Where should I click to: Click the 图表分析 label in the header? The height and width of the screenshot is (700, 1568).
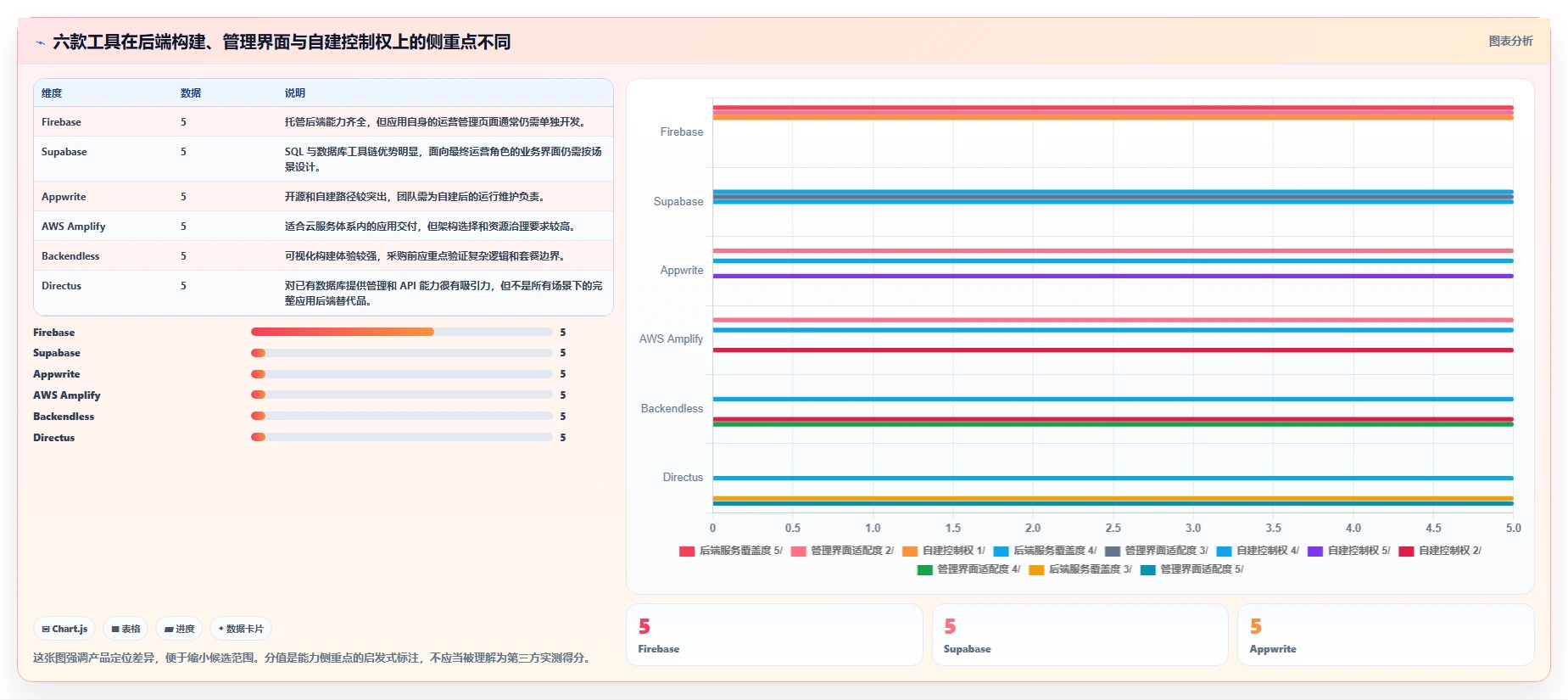click(1510, 41)
